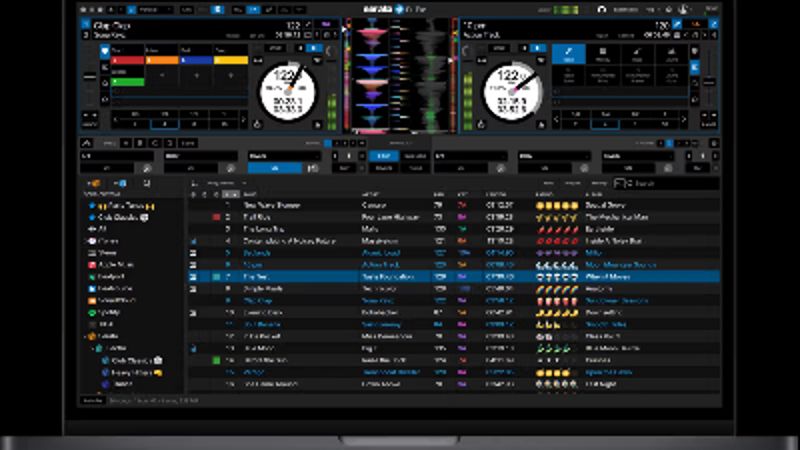Open Apple Music in the library sidebar
The height and width of the screenshot is (450, 800).
[111, 265]
